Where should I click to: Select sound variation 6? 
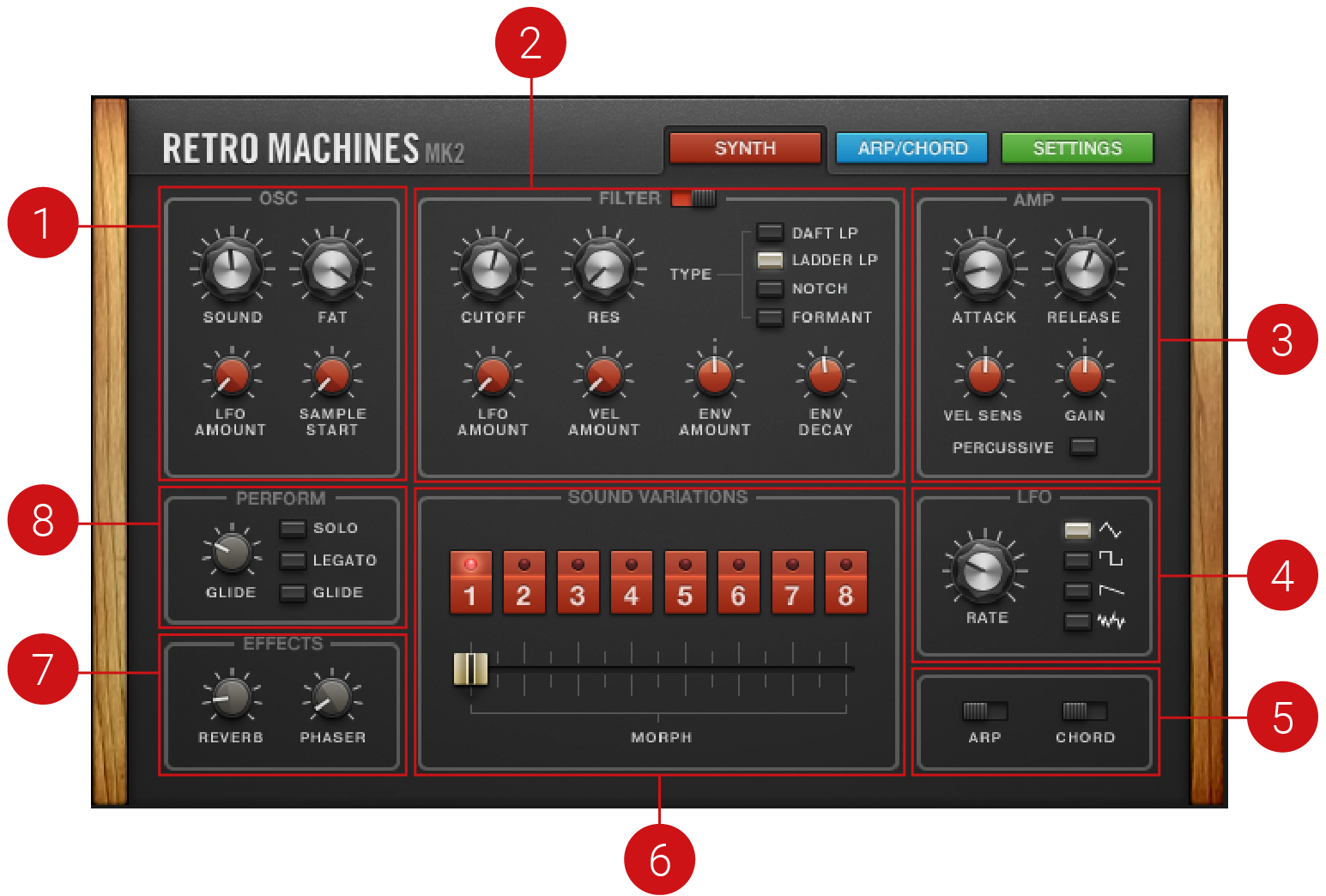coord(738,583)
